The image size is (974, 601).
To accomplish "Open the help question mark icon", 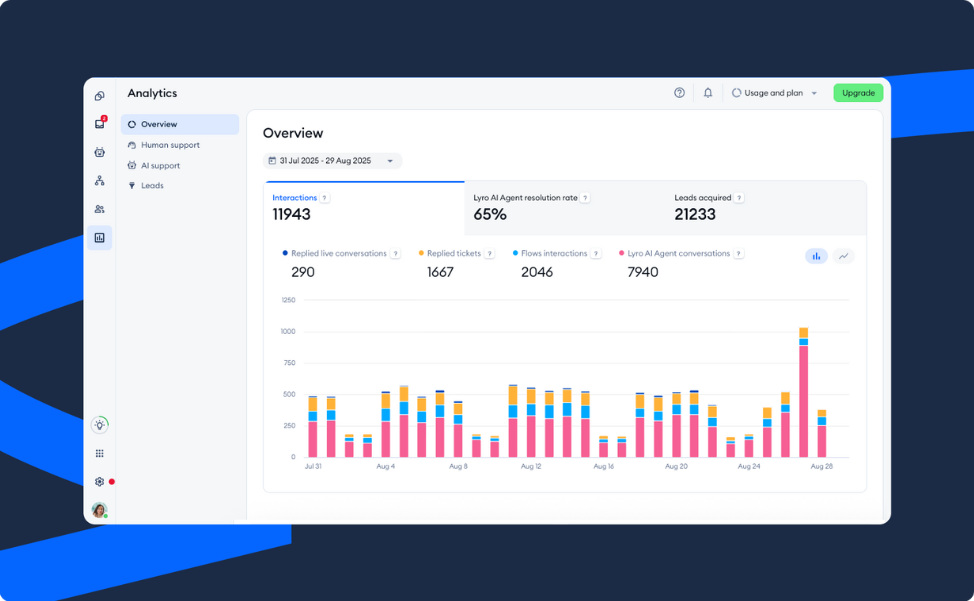I will (679, 93).
